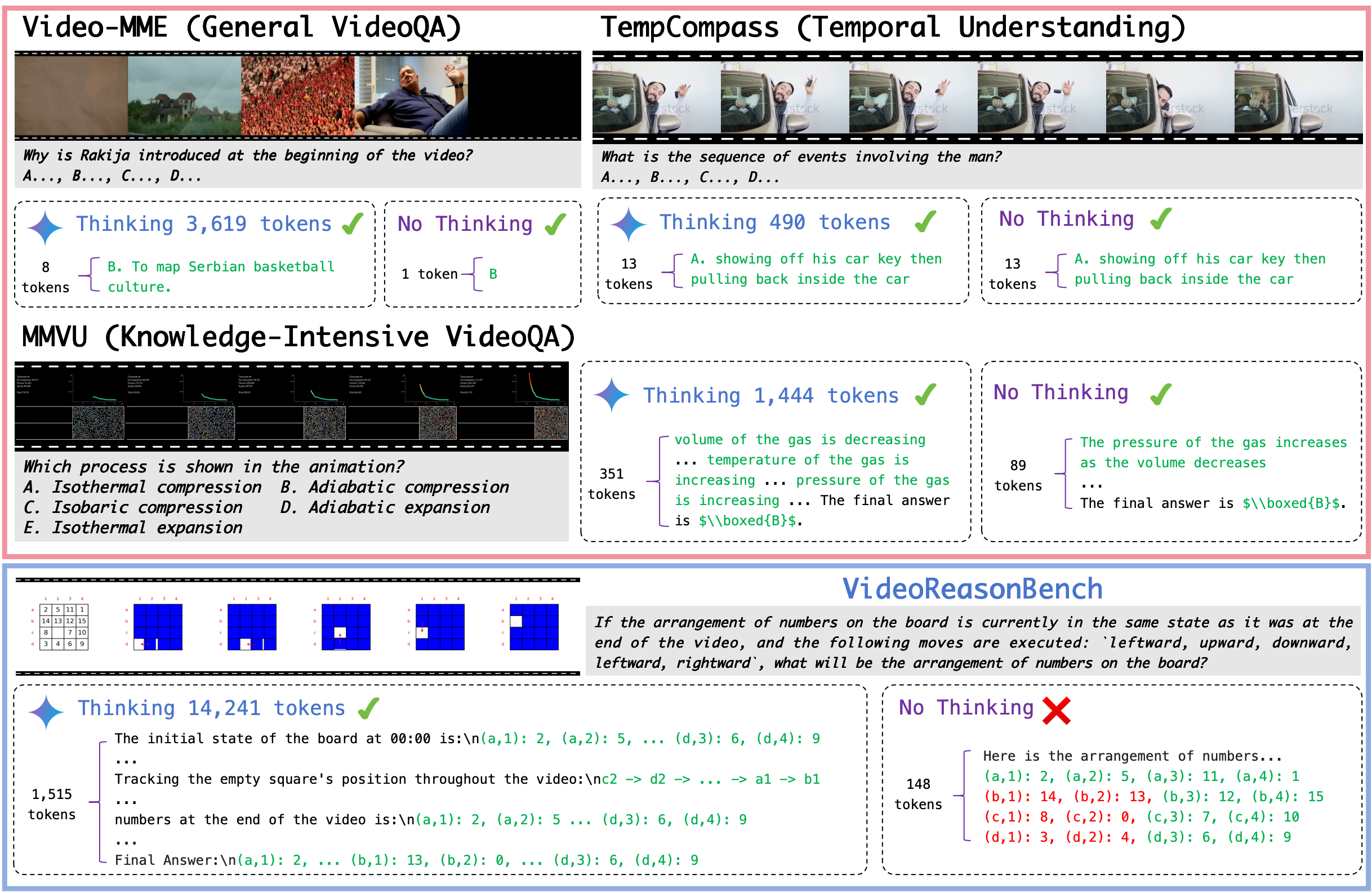Click the '1,515 tokens' label
This screenshot has height=893, width=1372.
pos(52,804)
